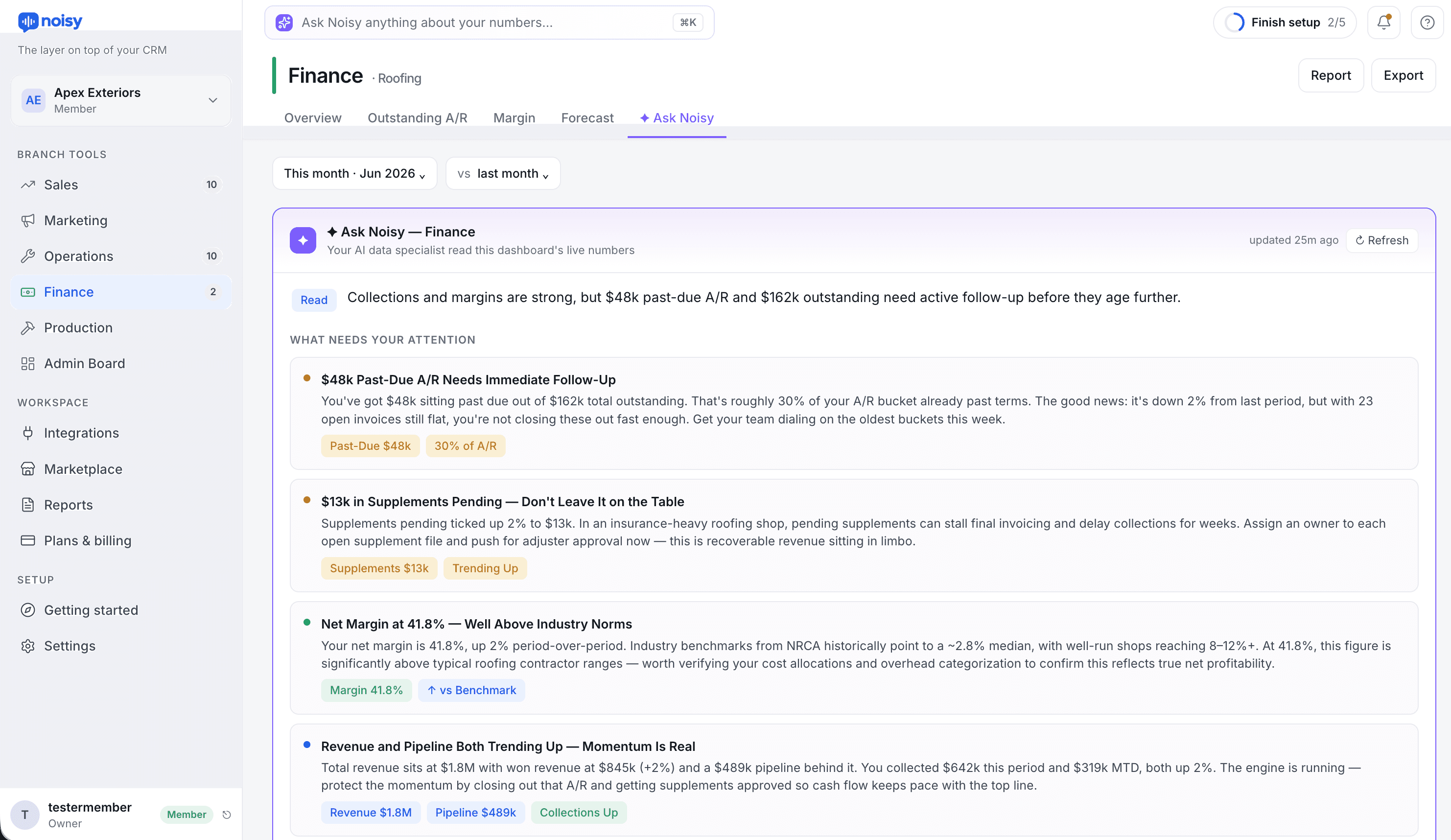Image resolution: width=1451 pixels, height=840 pixels.
Task: Click the 'updated 25m ago' text
Action: point(1293,240)
